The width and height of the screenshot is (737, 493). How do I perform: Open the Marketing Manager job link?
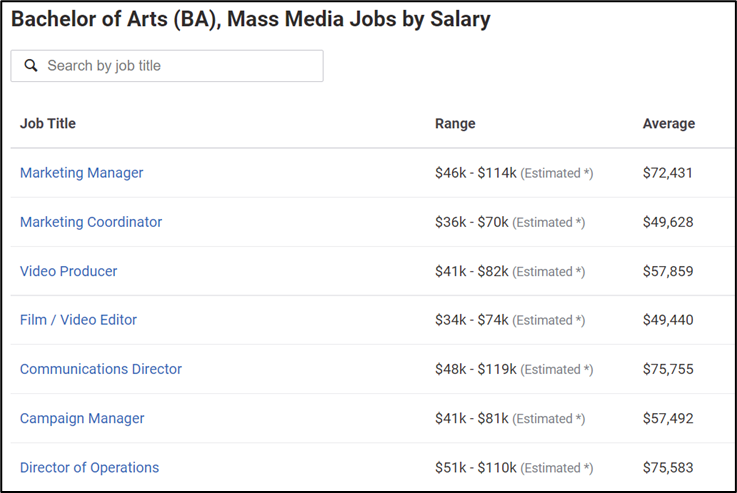[x=81, y=173]
